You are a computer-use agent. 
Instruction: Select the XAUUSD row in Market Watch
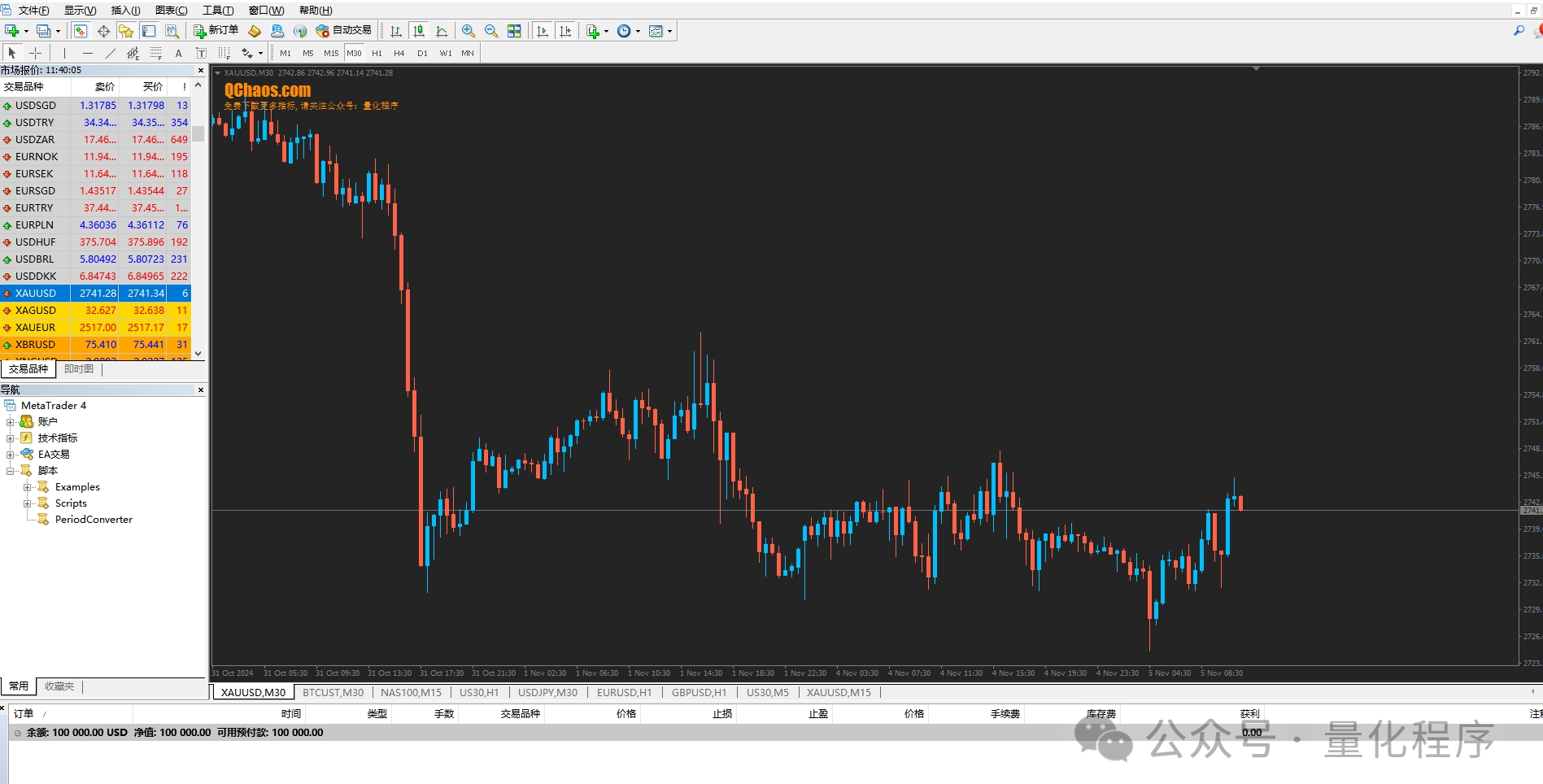point(96,294)
